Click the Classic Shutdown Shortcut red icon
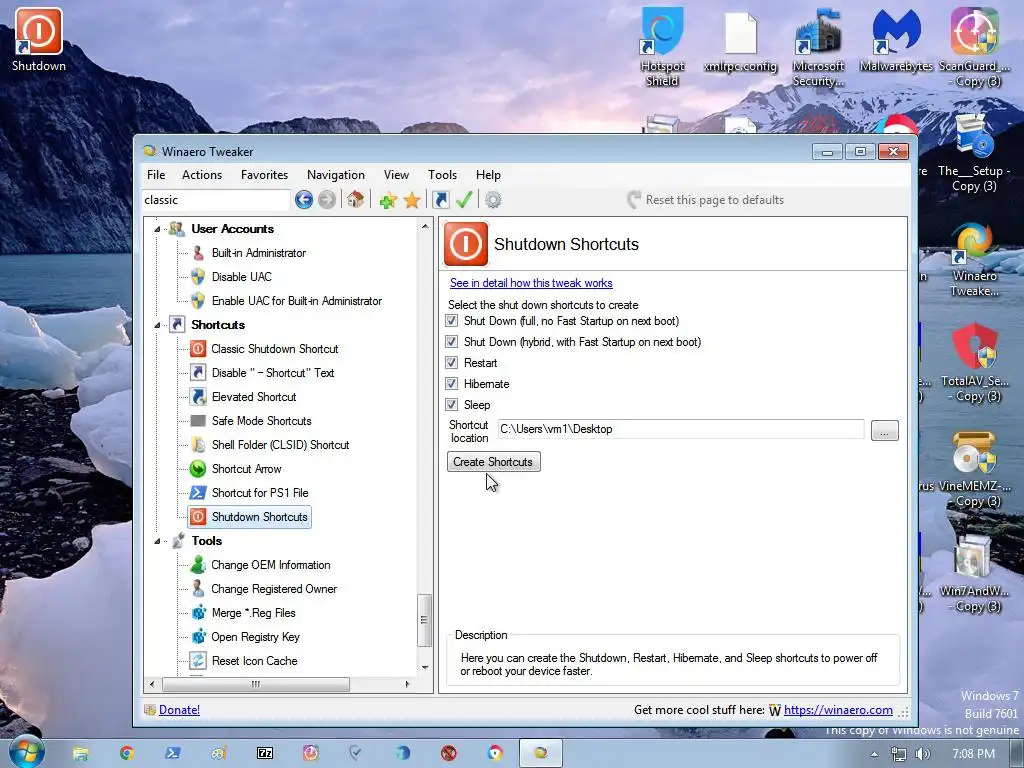 point(198,349)
